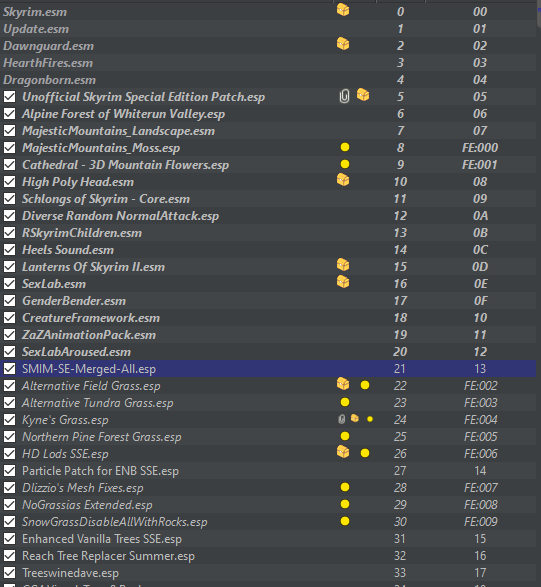Image resolution: width=541 pixels, height=587 pixels.
Task: Select the GenderBender.esm plugin name
Action: [x=74, y=301]
